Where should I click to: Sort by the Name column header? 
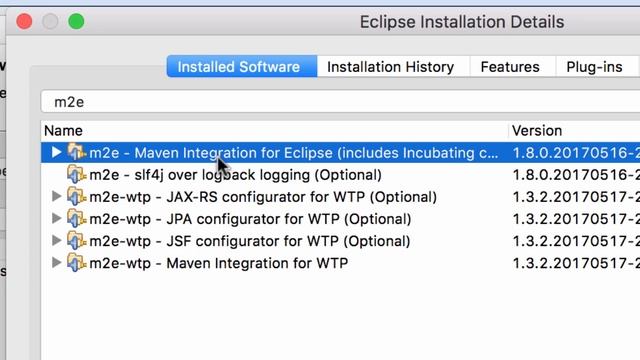click(275, 131)
